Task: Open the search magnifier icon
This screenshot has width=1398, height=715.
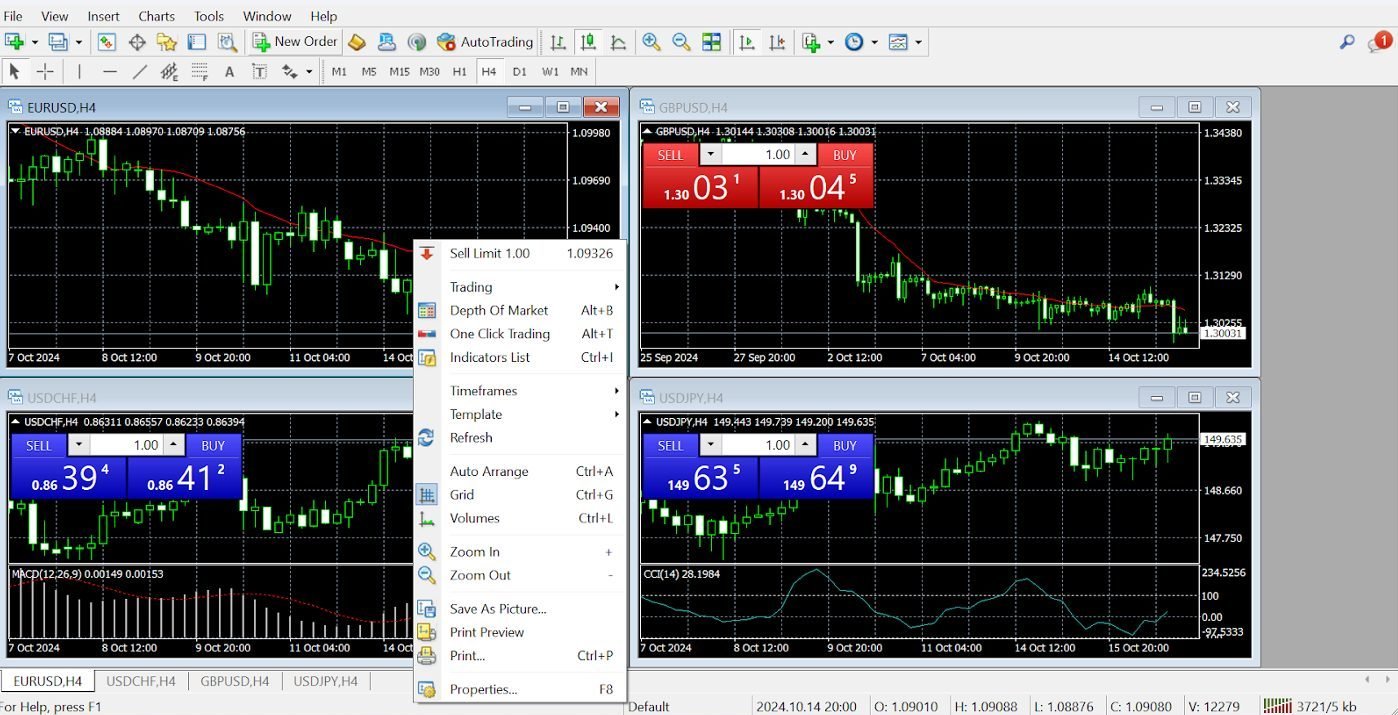Action: click(x=1347, y=42)
